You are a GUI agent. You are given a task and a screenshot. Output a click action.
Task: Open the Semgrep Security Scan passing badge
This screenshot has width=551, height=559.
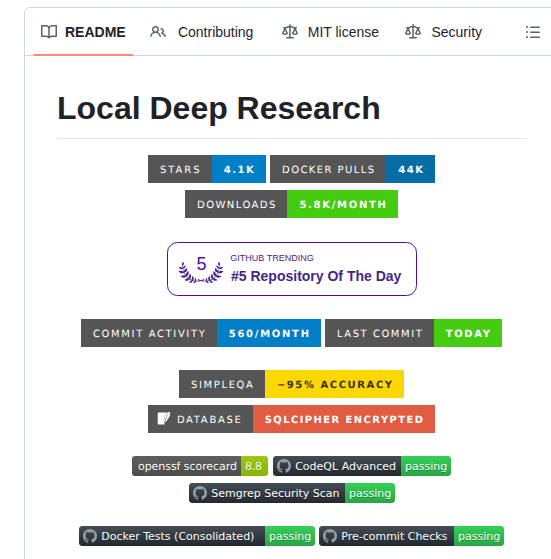click(x=292, y=493)
